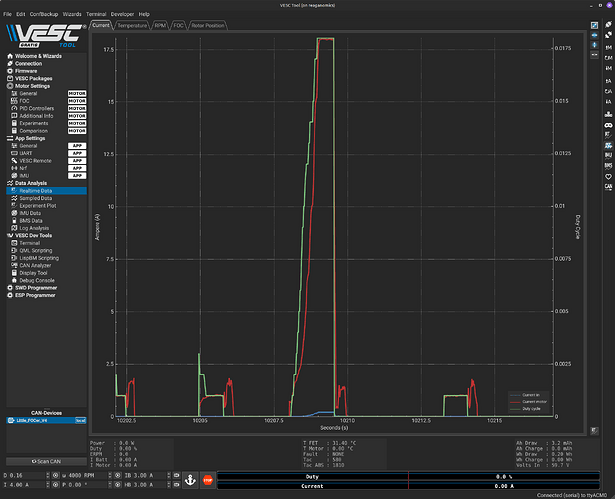The height and width of the screenshot is (499, 615).
Task: Click the anchor full-brake icon
Action: (190, 480)
